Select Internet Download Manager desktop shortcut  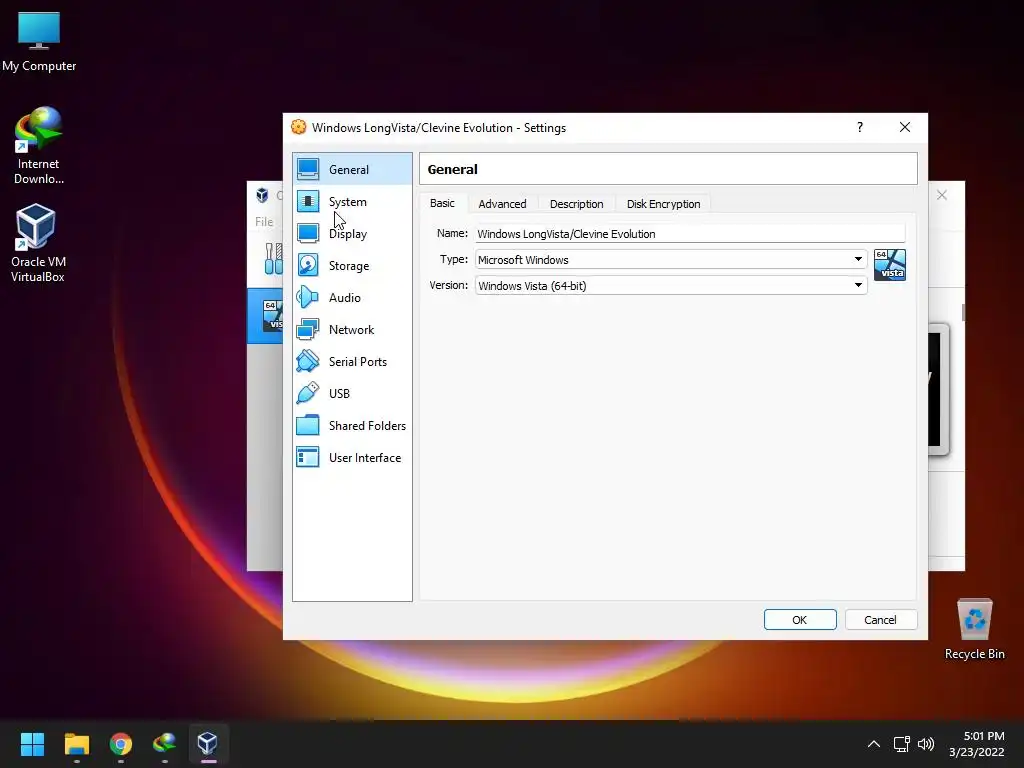(x=39, y=146)
